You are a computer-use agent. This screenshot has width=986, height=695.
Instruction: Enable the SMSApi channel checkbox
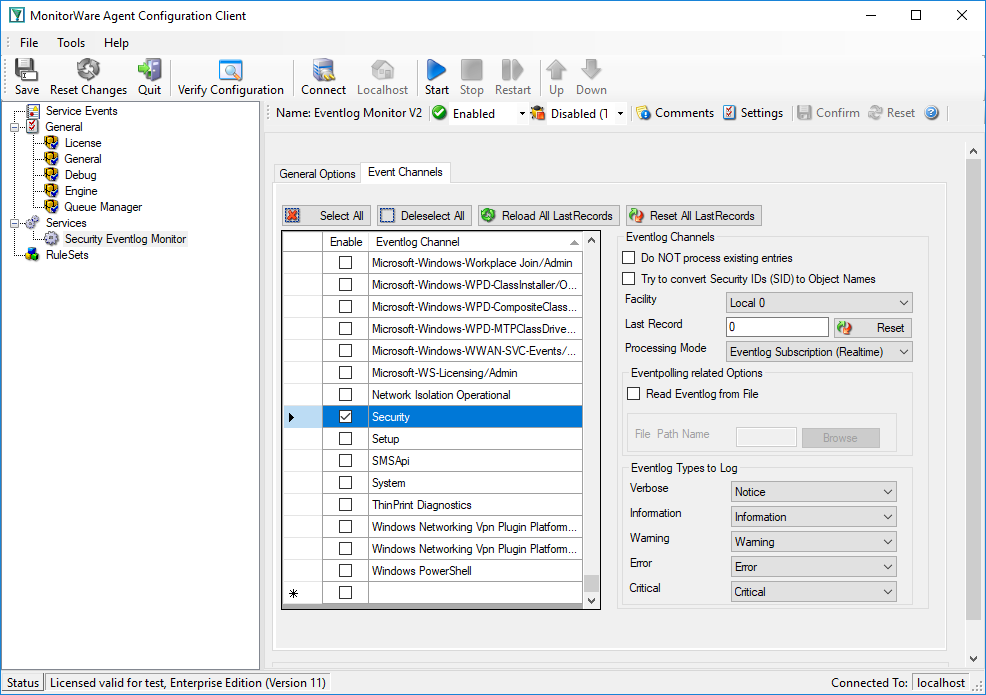pyautogui.click(x=345, y=460)
